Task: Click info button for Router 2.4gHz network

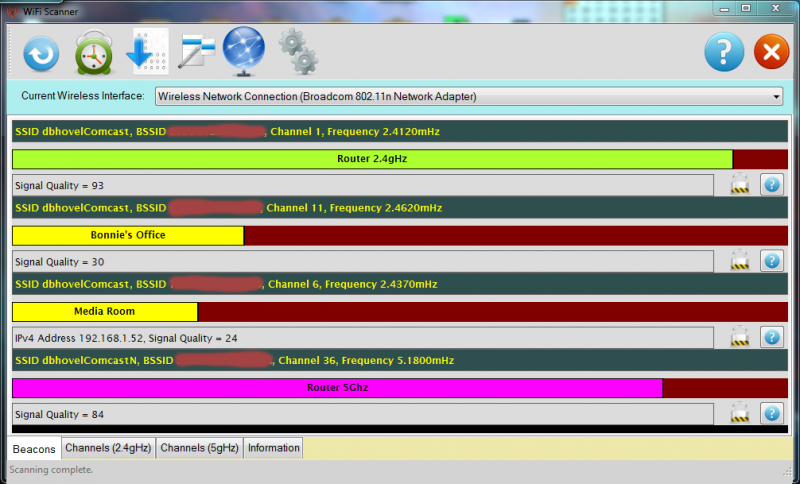Action: (x=771, y=185)
